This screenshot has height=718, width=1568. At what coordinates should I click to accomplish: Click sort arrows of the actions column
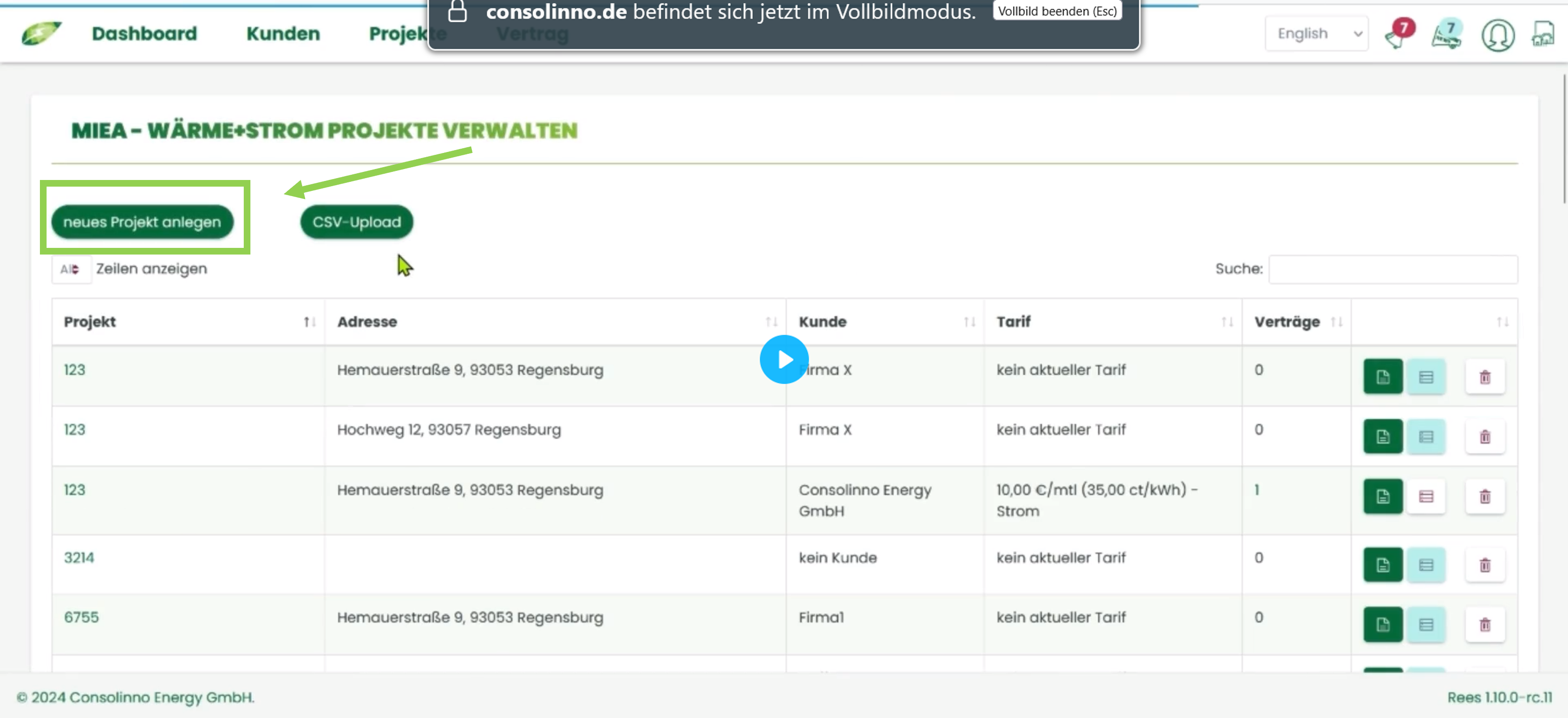pyautogui.click(x=1502, y=322)
